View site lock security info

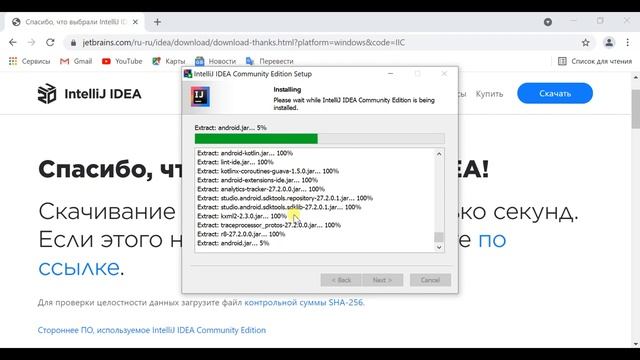point(73,42)
